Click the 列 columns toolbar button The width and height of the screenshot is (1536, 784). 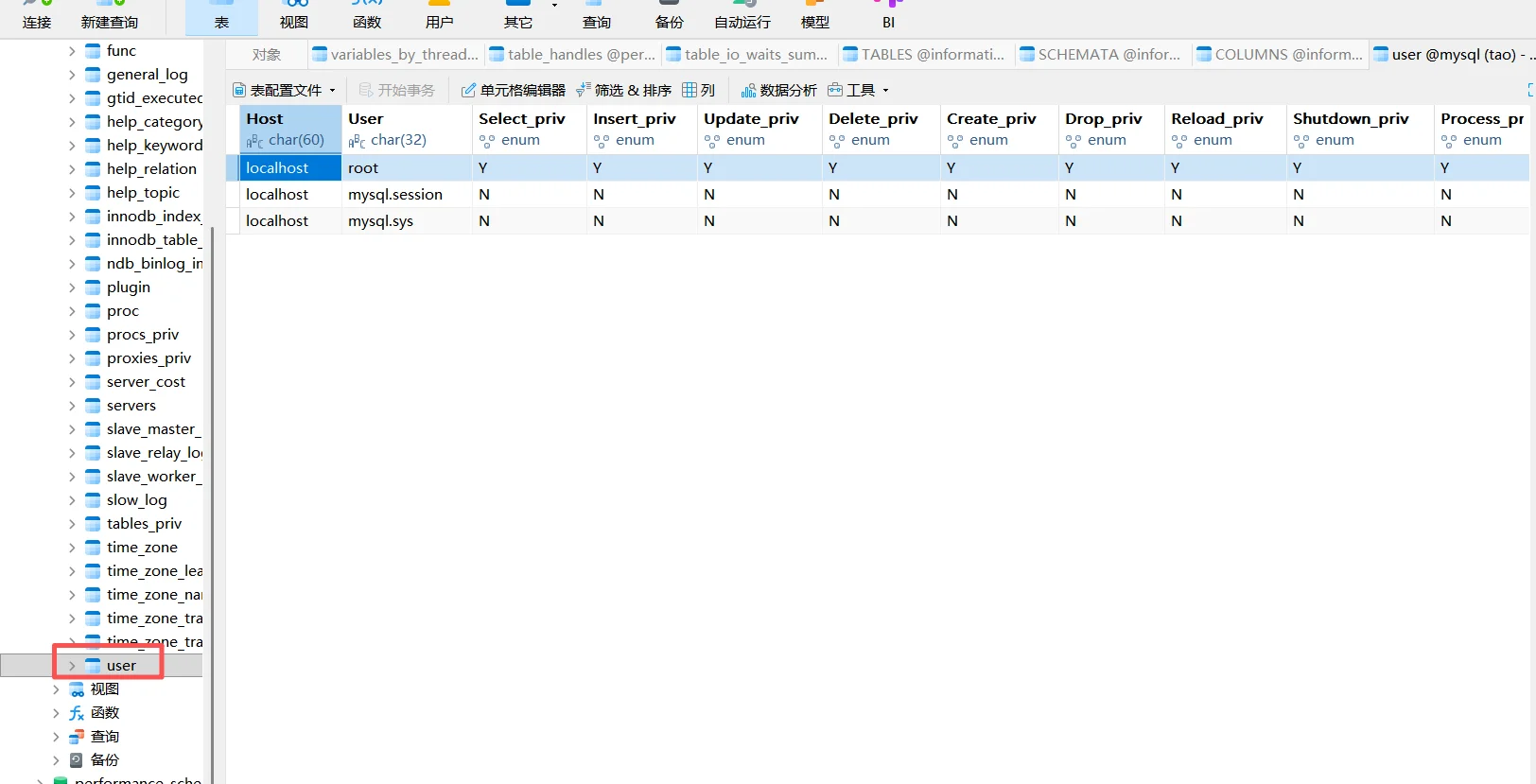coord(699,90)
